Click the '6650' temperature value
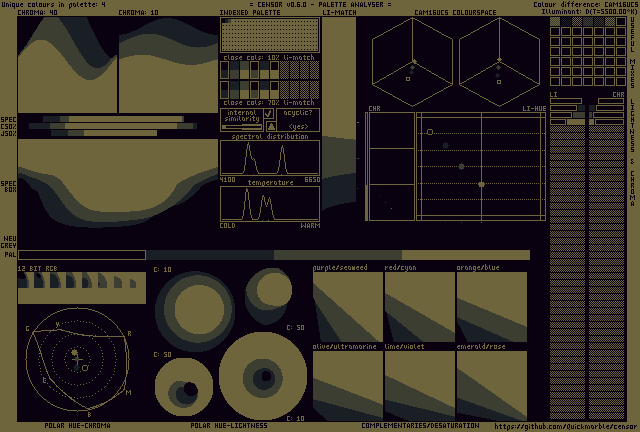The image size is (640, 432). [x=312, y=180]
